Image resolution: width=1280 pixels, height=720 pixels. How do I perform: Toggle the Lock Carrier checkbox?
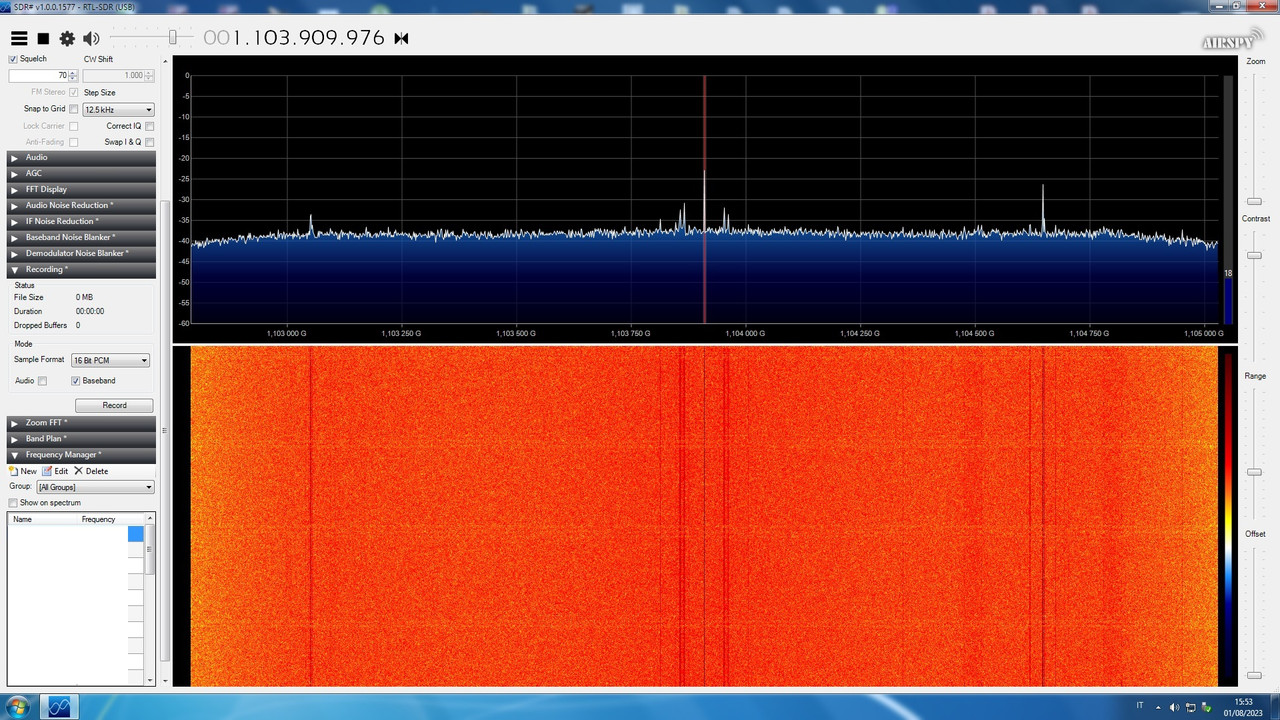tap(73, 126)
